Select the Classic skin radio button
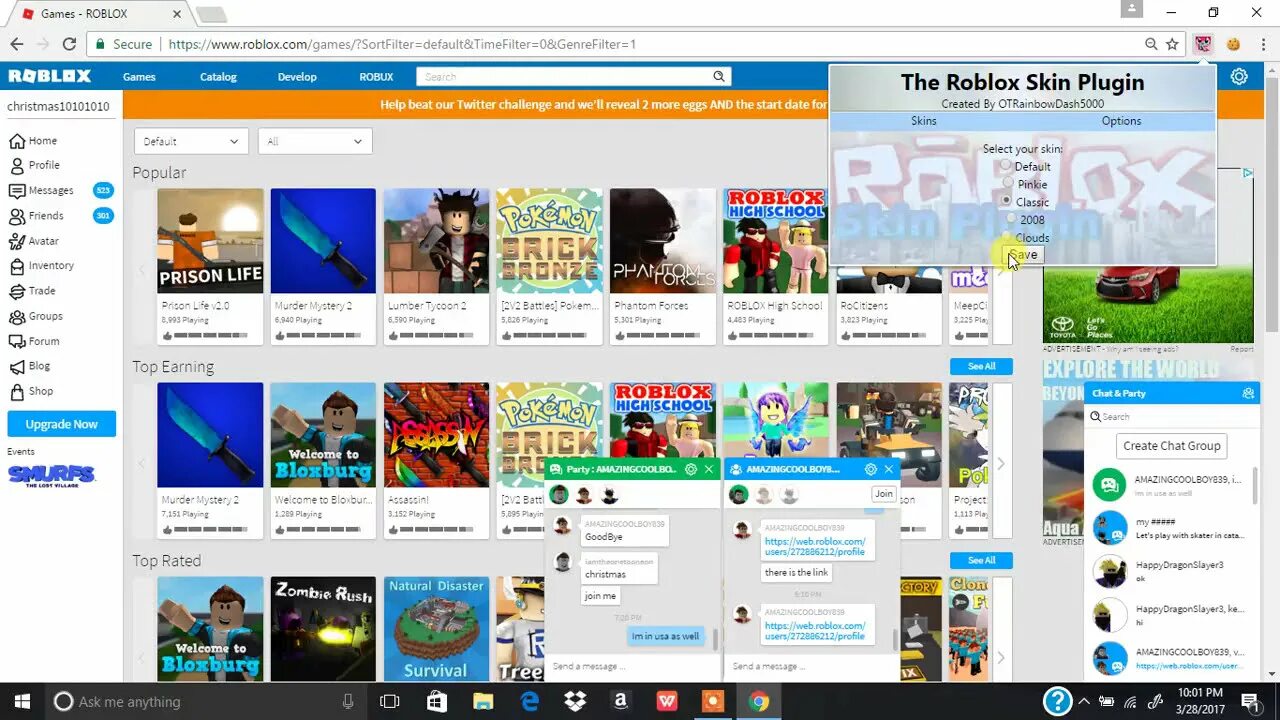Screen dimensions: 1280x720 (1007, 201)
